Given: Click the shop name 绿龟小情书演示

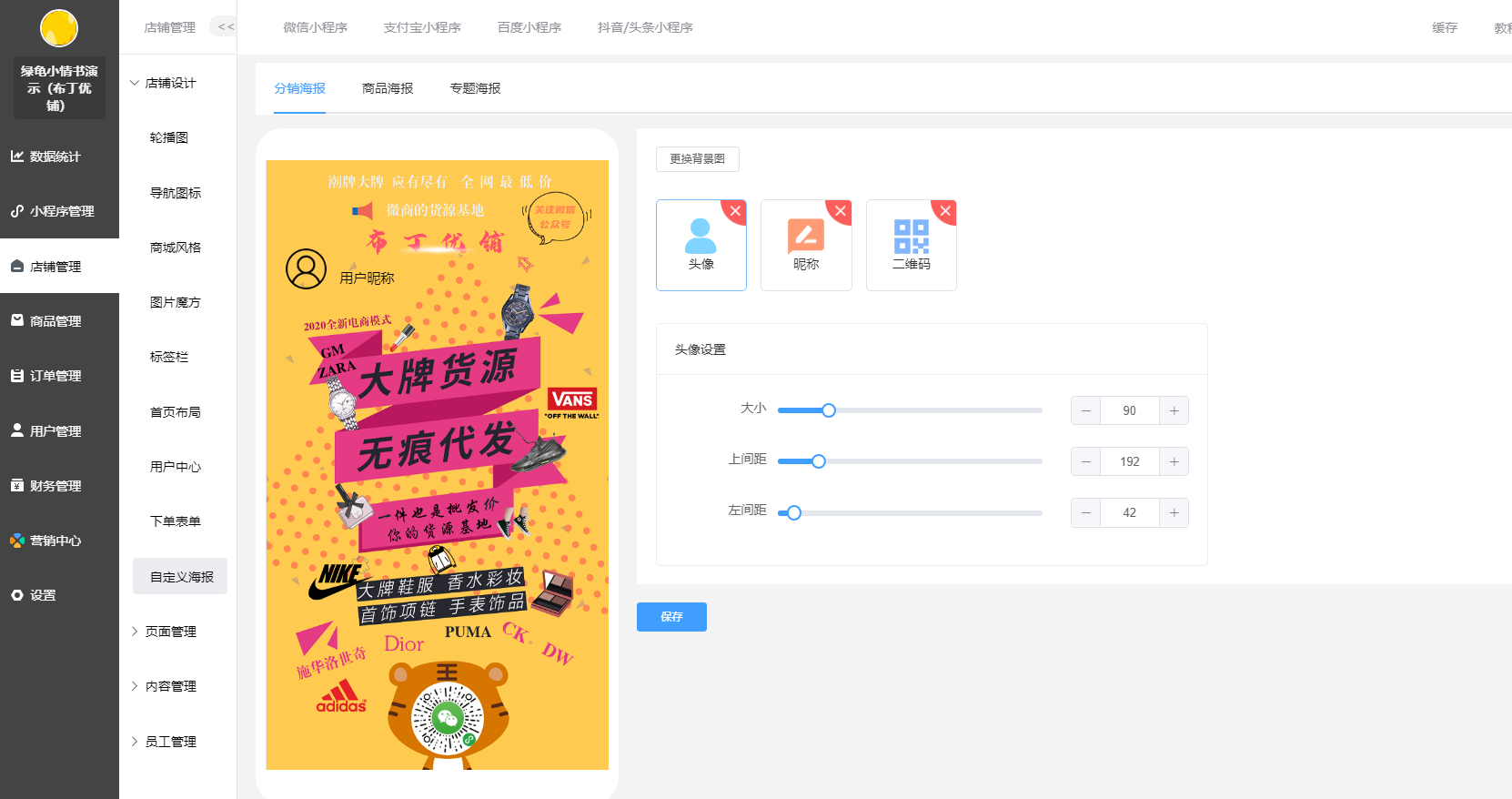Looking at the screenshot, I should [59, 88].
